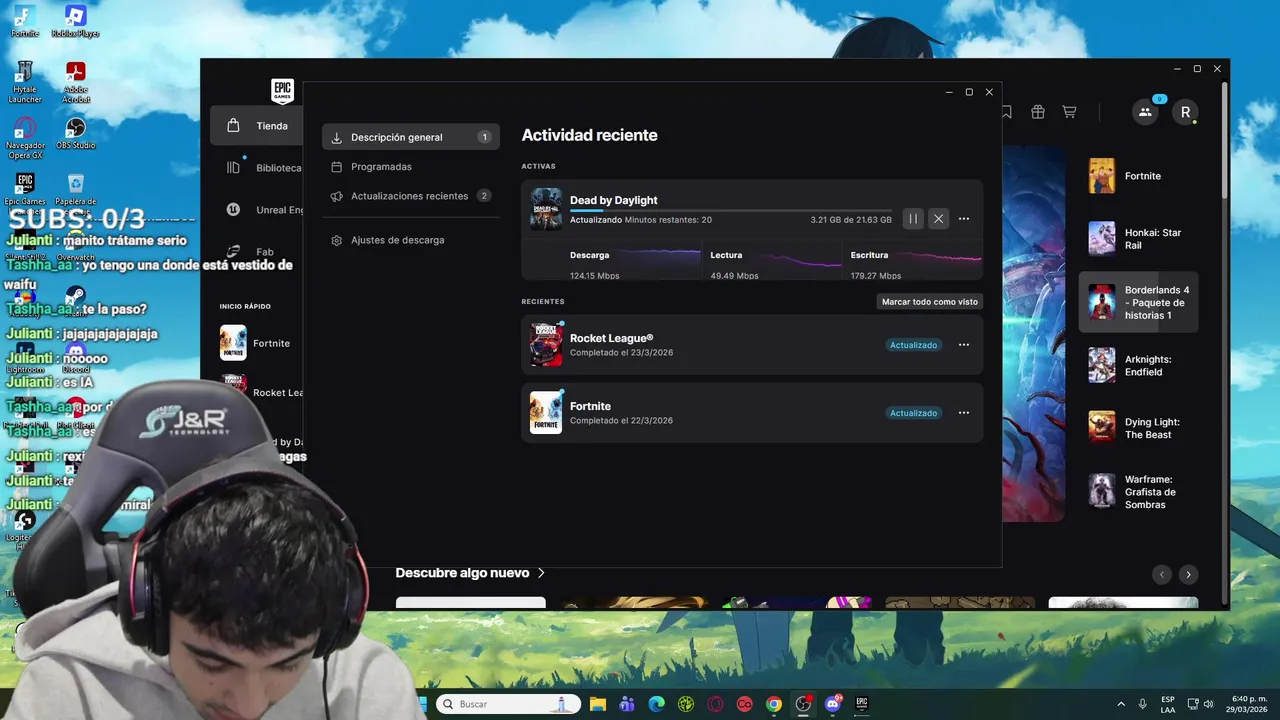Image resolution: width=1280 pixels, height=720 pixels.
Task: Show hidden system tray icons
Action: tap(1121, 704)
